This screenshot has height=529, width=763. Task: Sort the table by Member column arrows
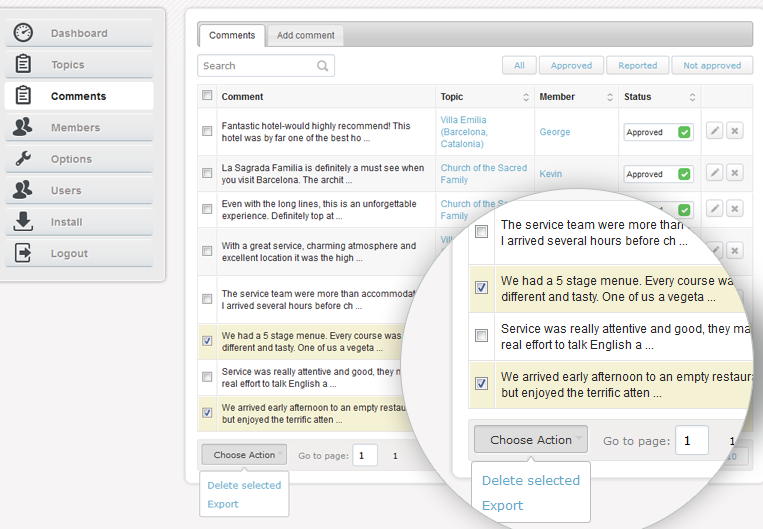tap(610, 97)
